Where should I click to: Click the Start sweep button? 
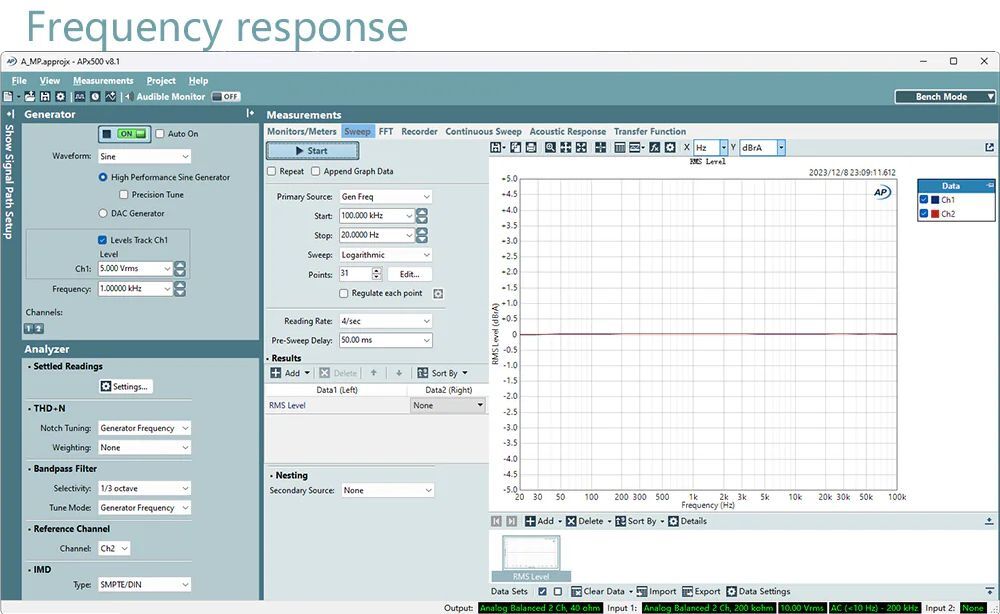[312, 151]
